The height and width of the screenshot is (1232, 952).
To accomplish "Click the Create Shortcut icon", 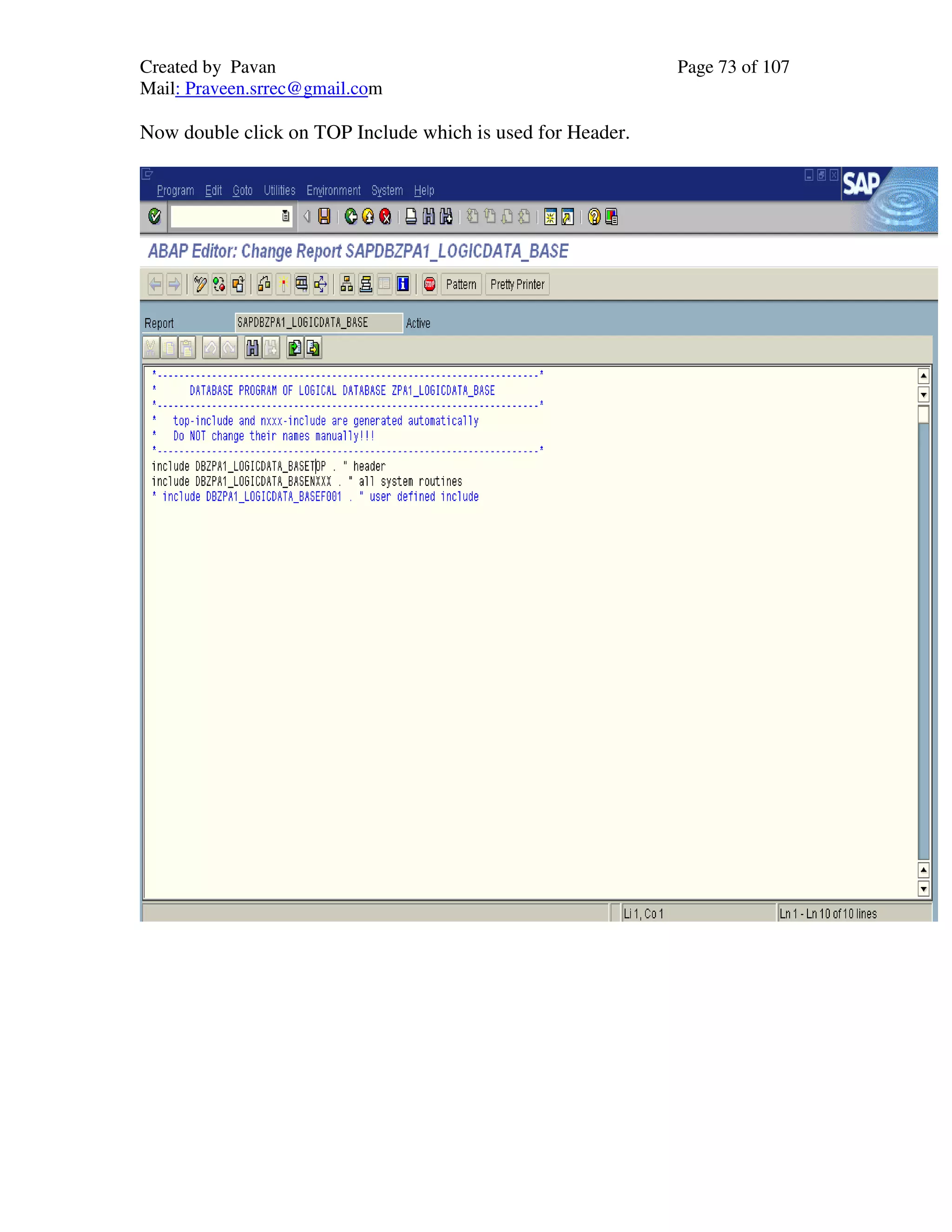I will pyautogui.click(x=568, y=217).
